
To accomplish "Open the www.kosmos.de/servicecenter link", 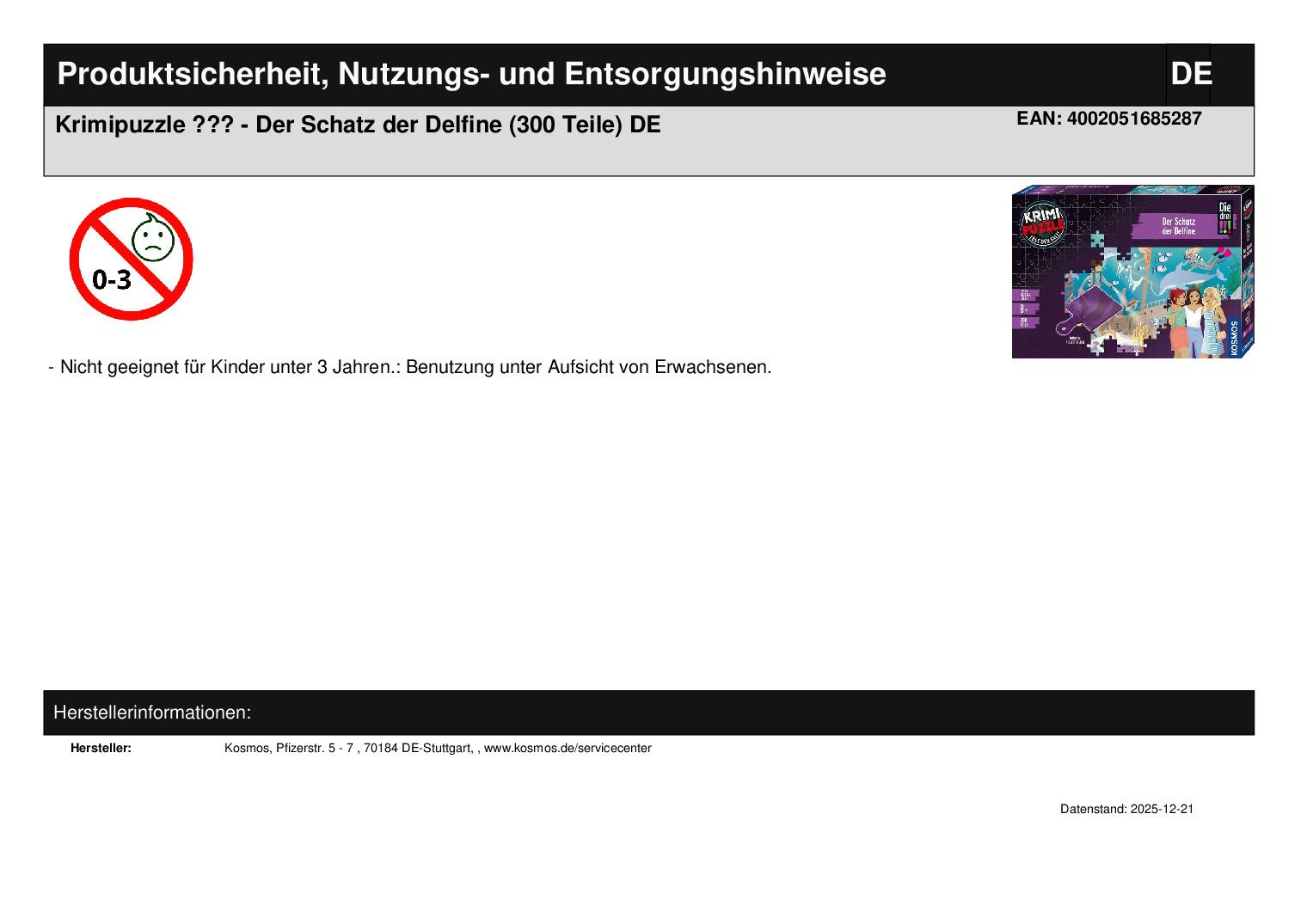I will tap(568, 749).
